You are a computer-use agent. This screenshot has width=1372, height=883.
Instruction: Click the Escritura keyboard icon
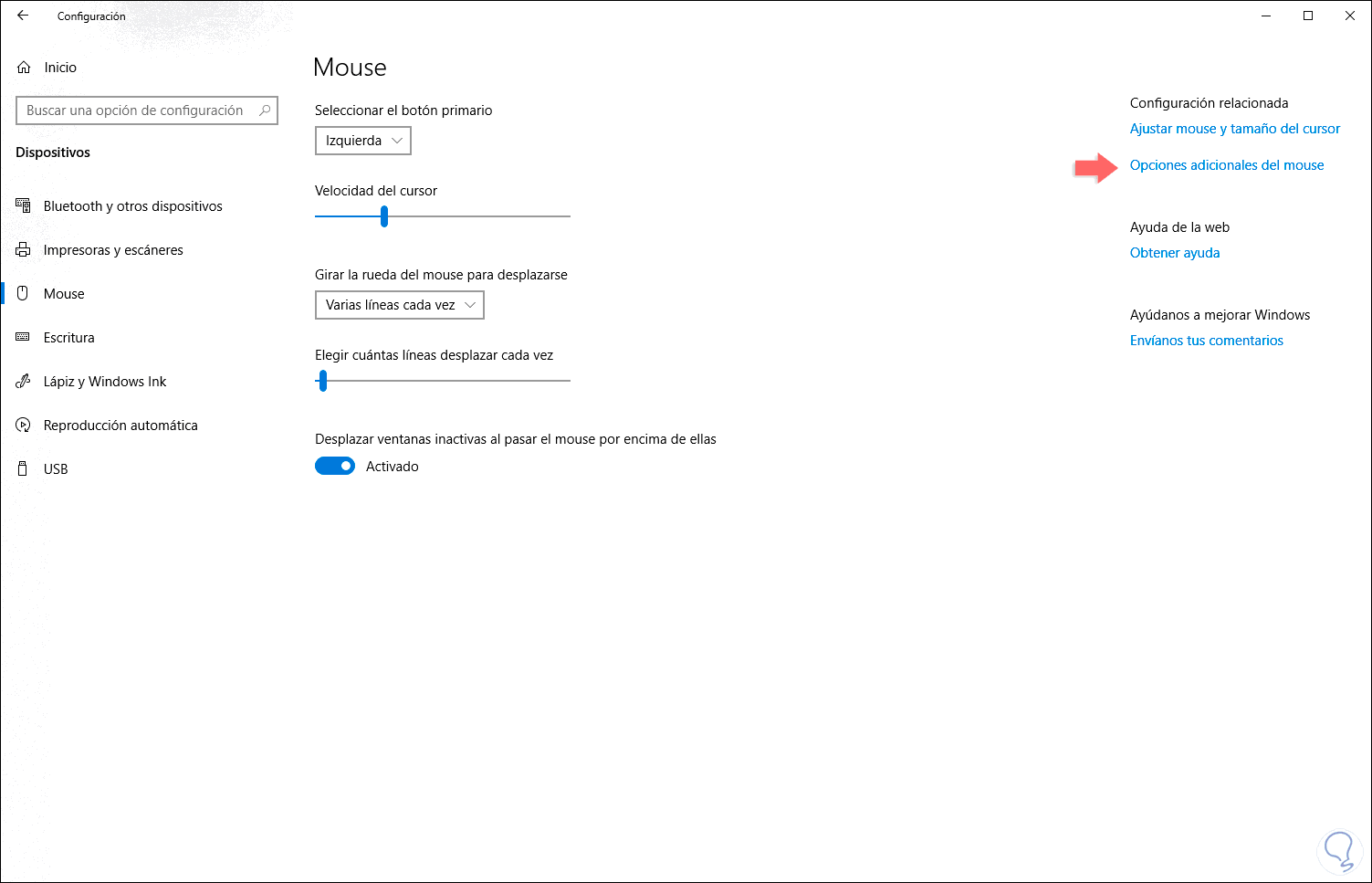click(x=23, y=337)
